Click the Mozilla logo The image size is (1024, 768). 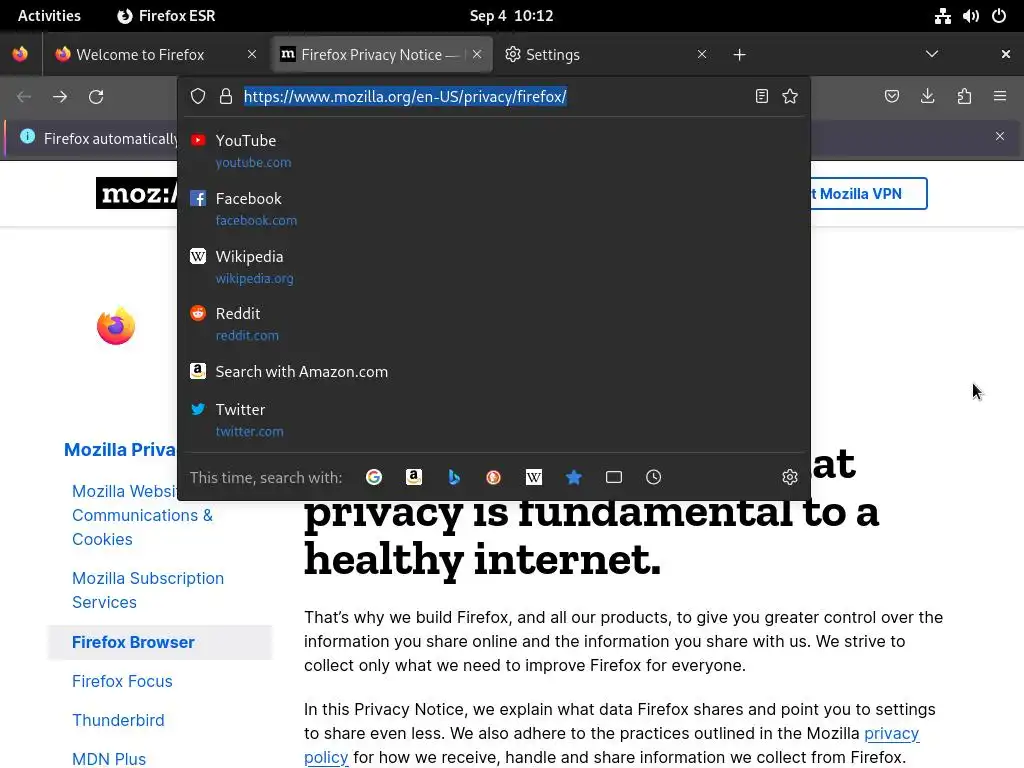pos(136,193)
